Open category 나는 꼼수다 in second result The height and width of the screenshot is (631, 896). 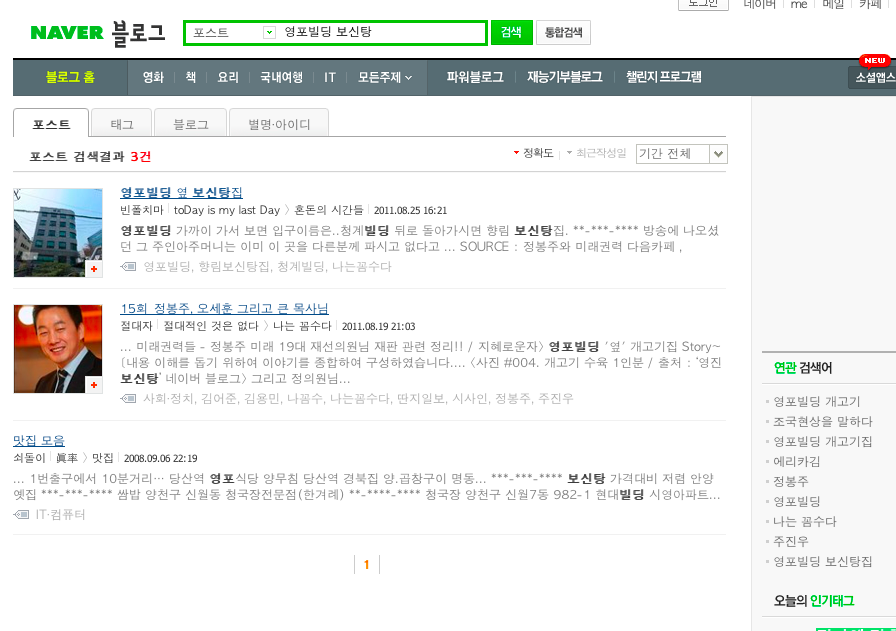(302, 326)
